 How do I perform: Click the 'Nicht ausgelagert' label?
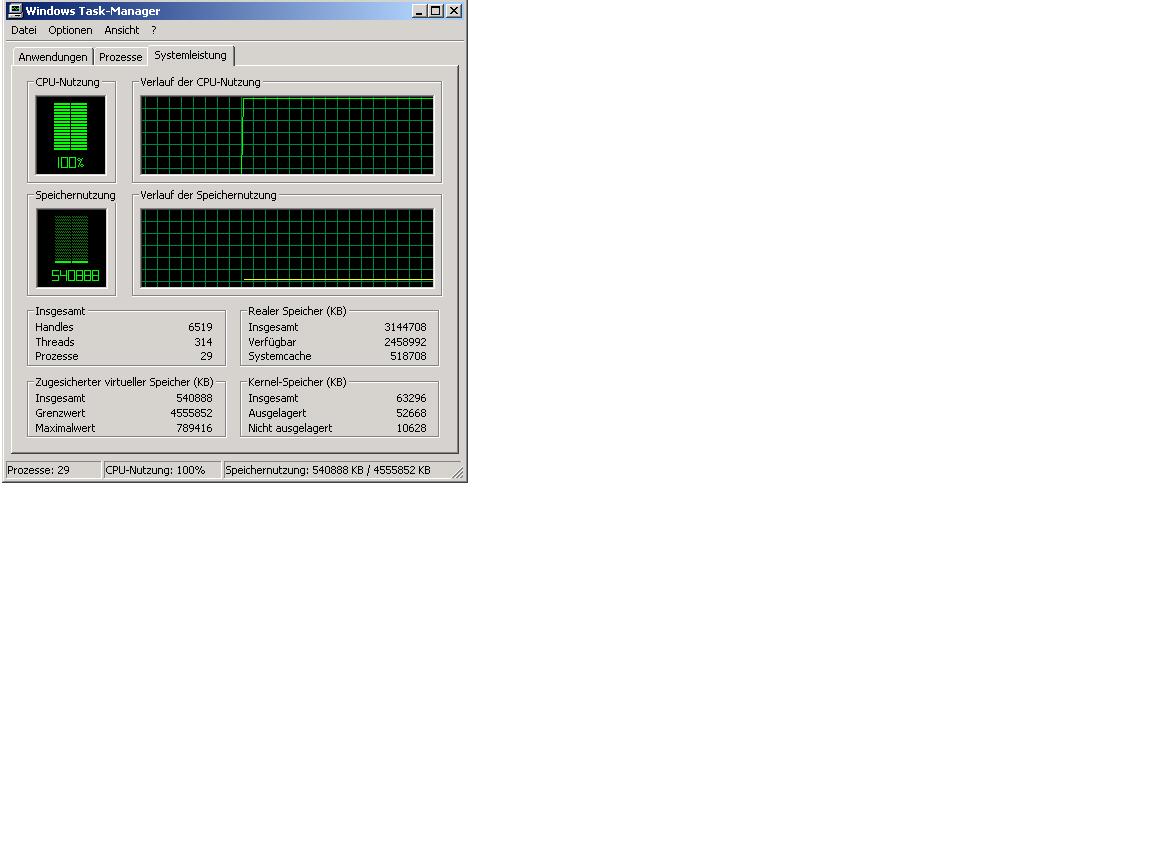point(290,428)
